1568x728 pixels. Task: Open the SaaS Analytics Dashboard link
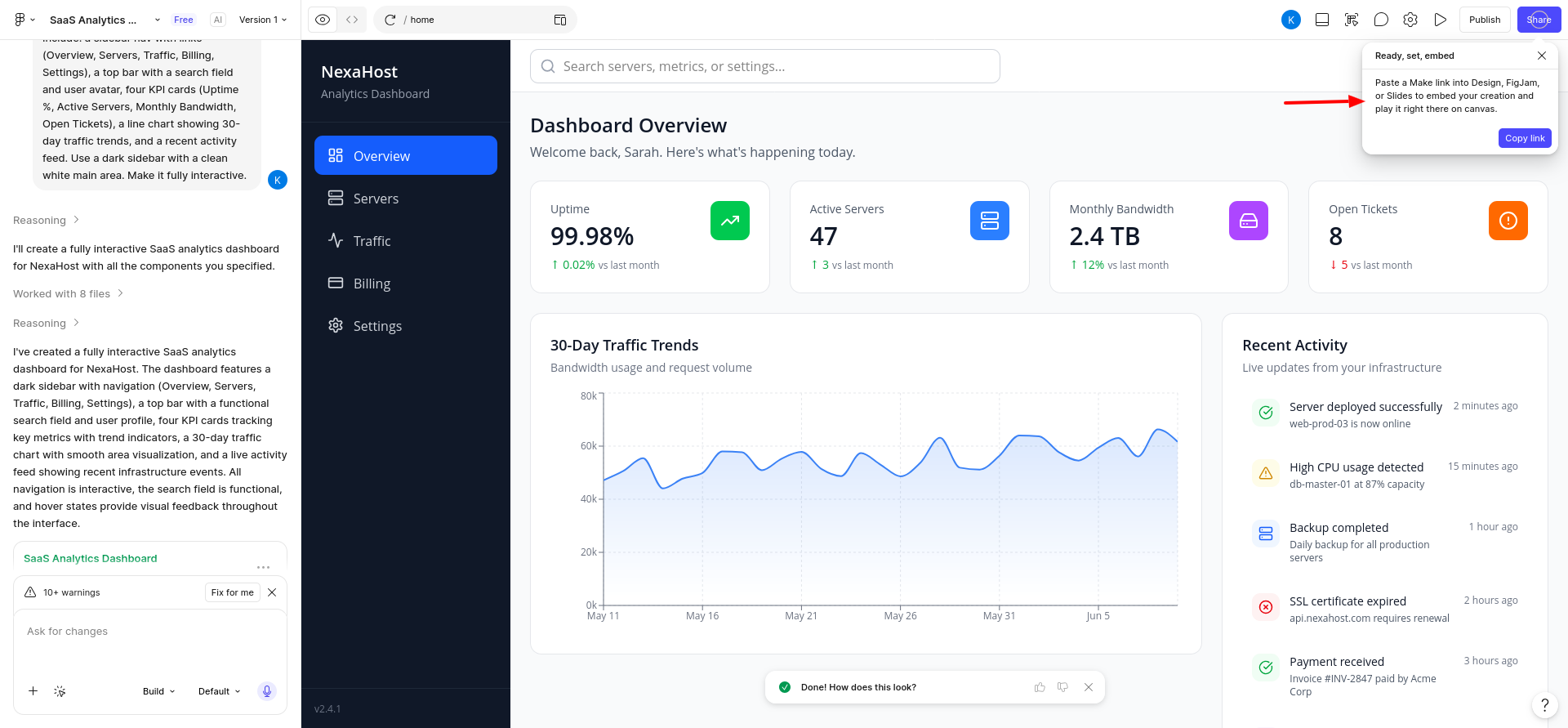(91, 558)
